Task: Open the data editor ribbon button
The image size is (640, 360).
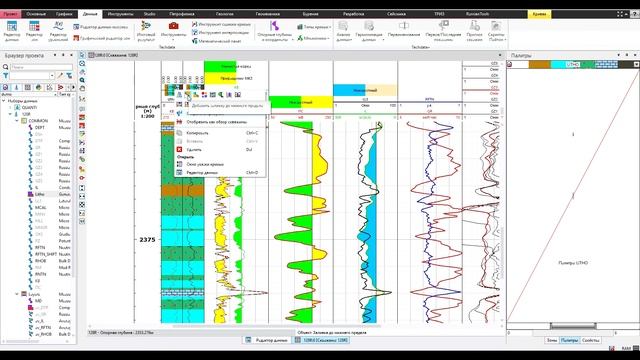Action: (12, 31)
